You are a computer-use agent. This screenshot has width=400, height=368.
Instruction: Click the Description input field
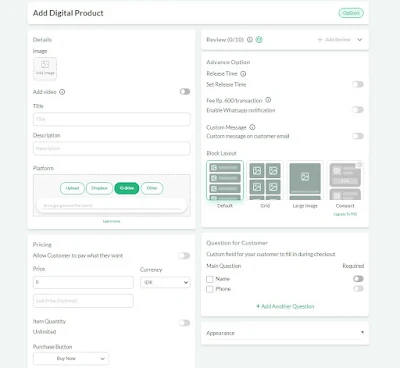(x=112, y=149)
